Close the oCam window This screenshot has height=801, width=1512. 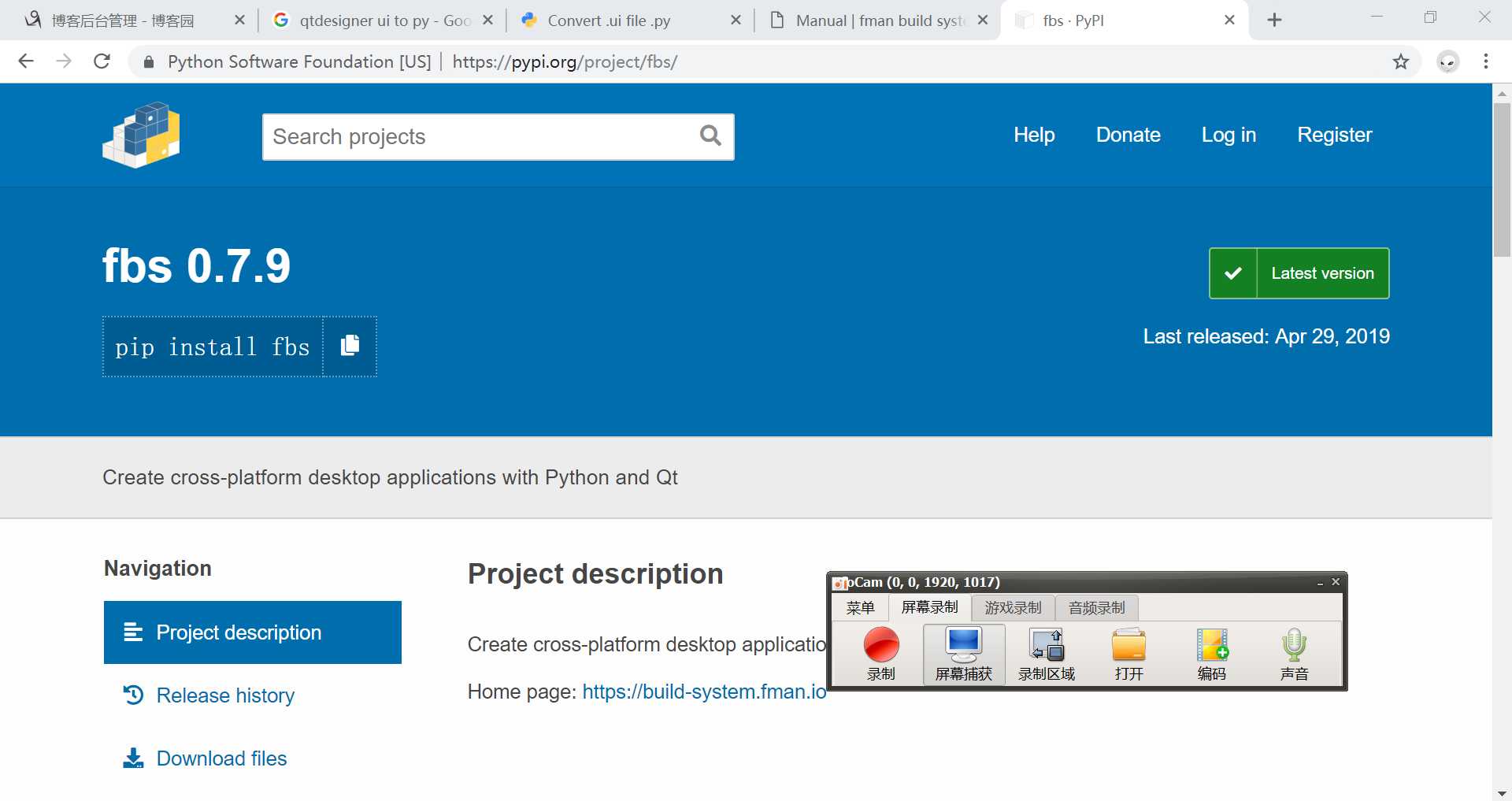pos(1336,582)
